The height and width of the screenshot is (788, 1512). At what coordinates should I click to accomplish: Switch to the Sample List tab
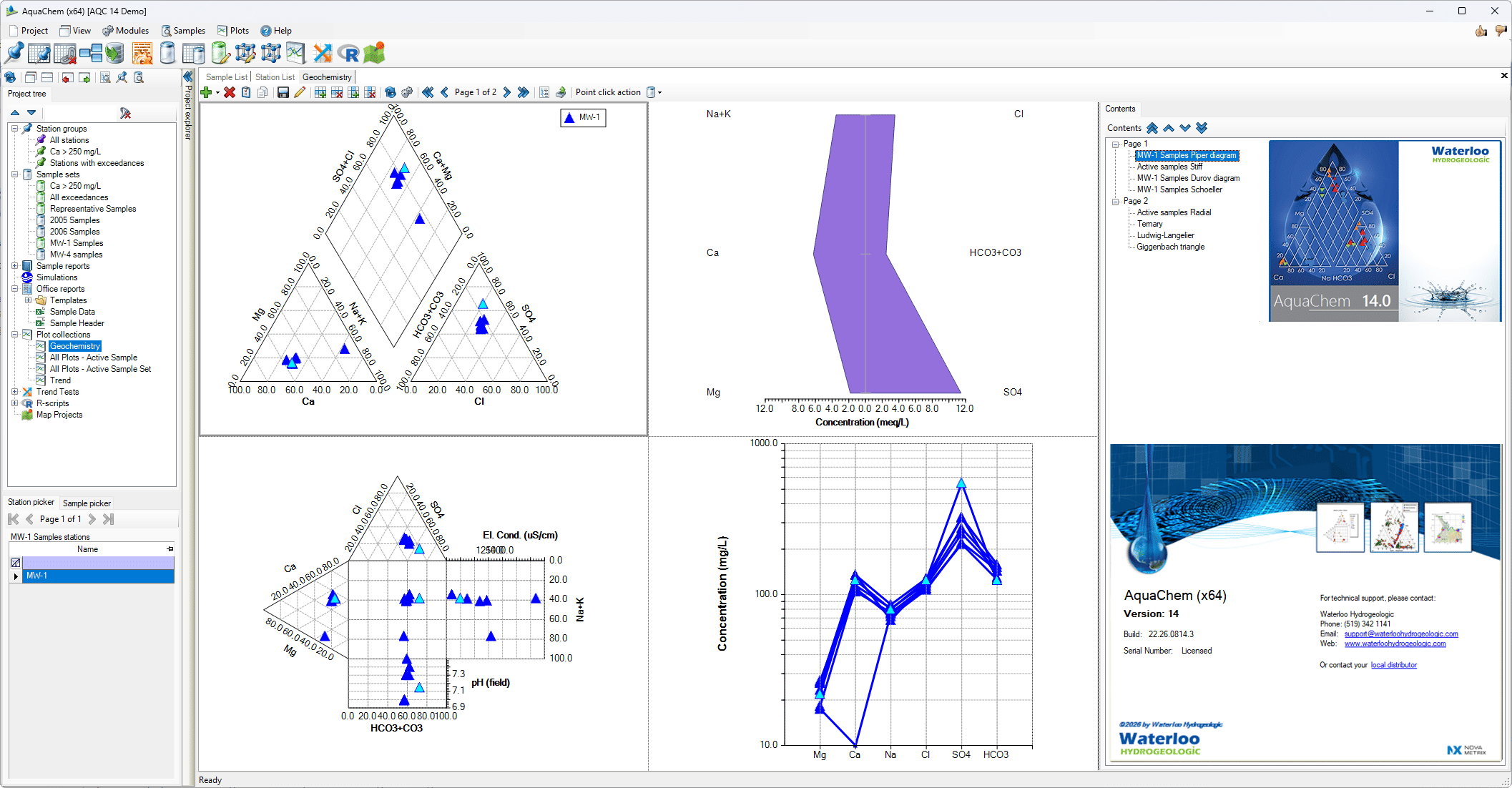[226, 77]
